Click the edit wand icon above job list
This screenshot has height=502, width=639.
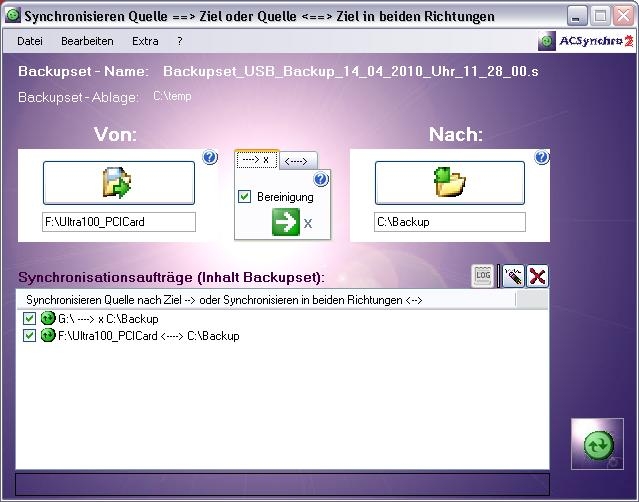coord(512,277)
